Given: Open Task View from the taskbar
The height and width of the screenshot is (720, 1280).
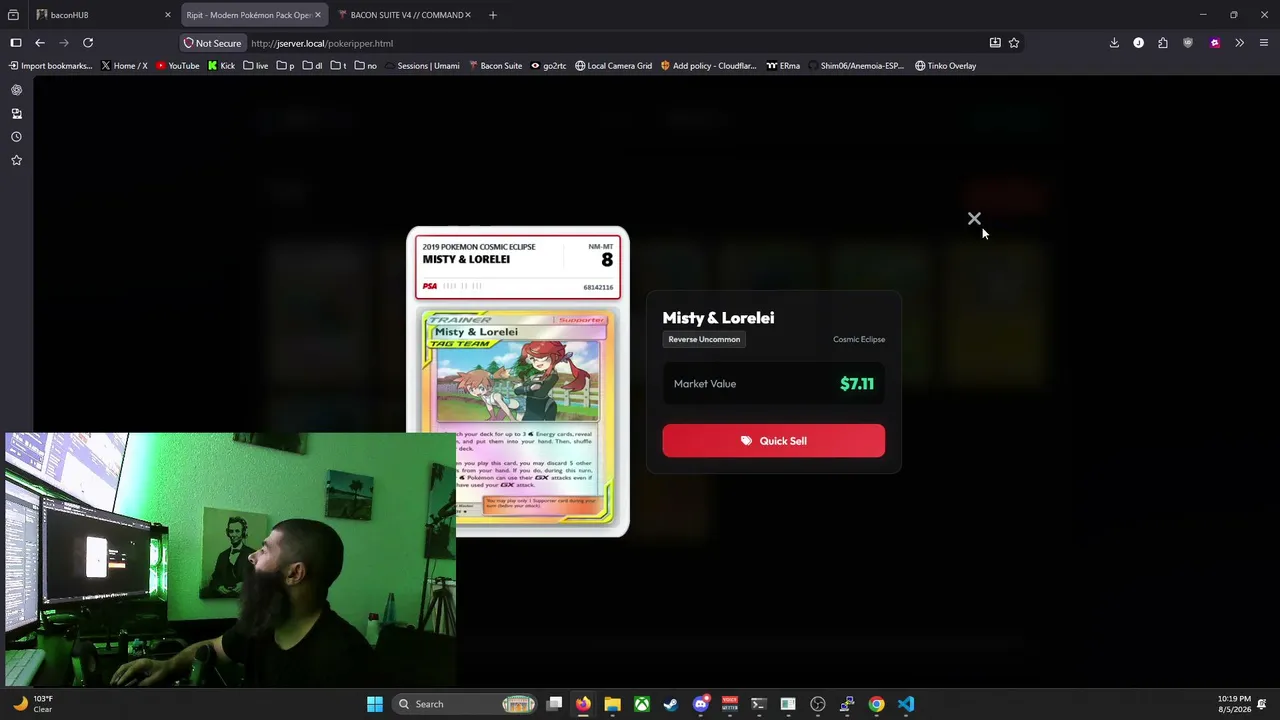Looking at the screenshot, I should coord(554,704).
